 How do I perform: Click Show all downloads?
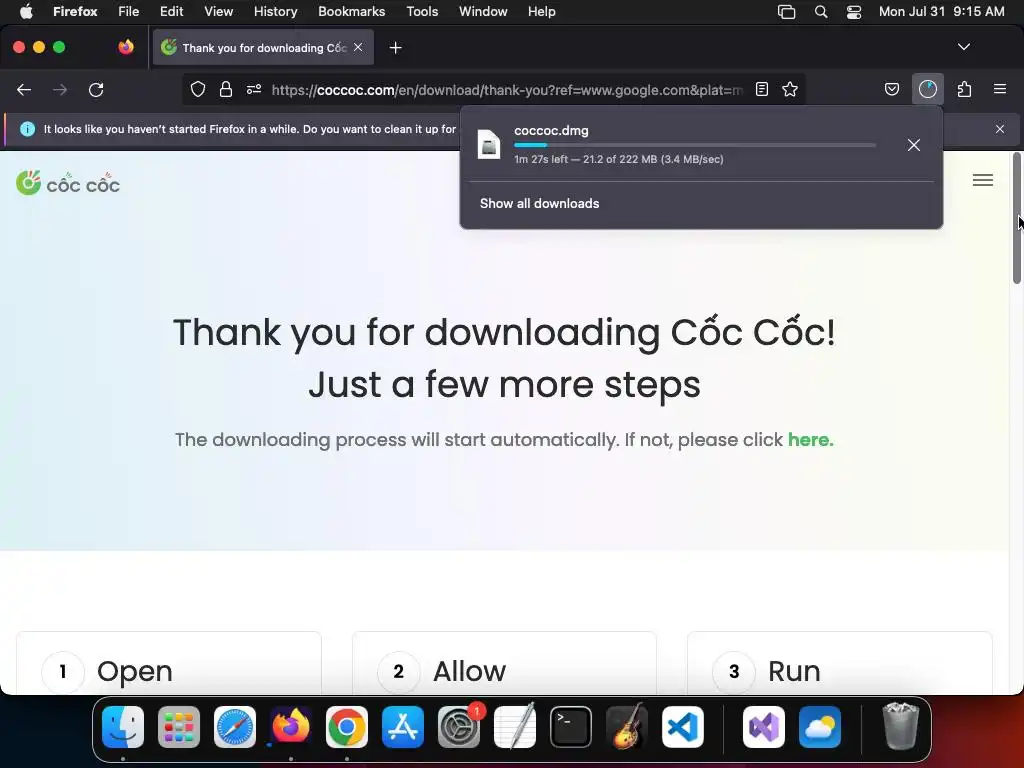coord(539,203)
